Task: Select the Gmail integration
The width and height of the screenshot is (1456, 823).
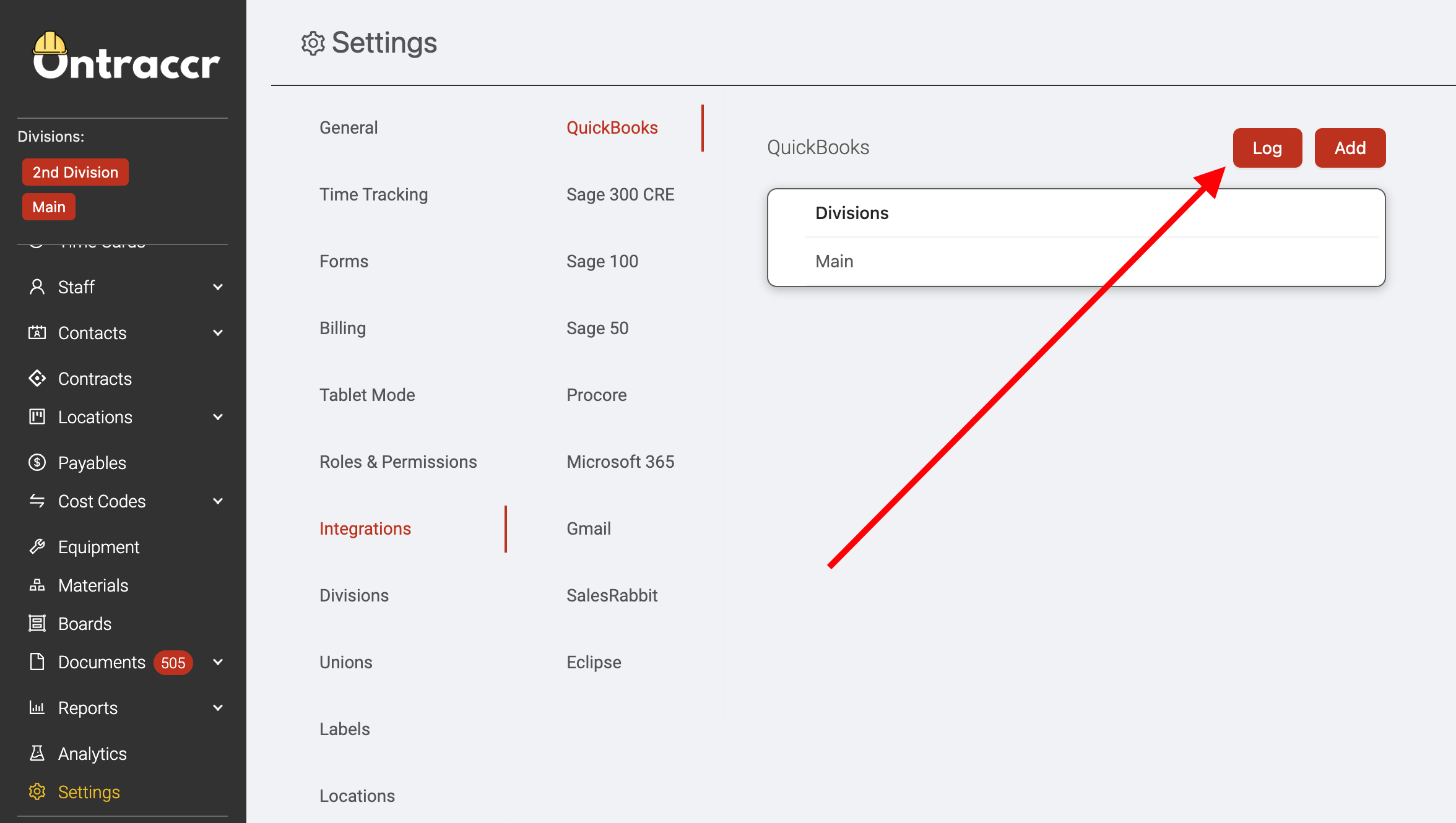Action: (x=589, y=528)
